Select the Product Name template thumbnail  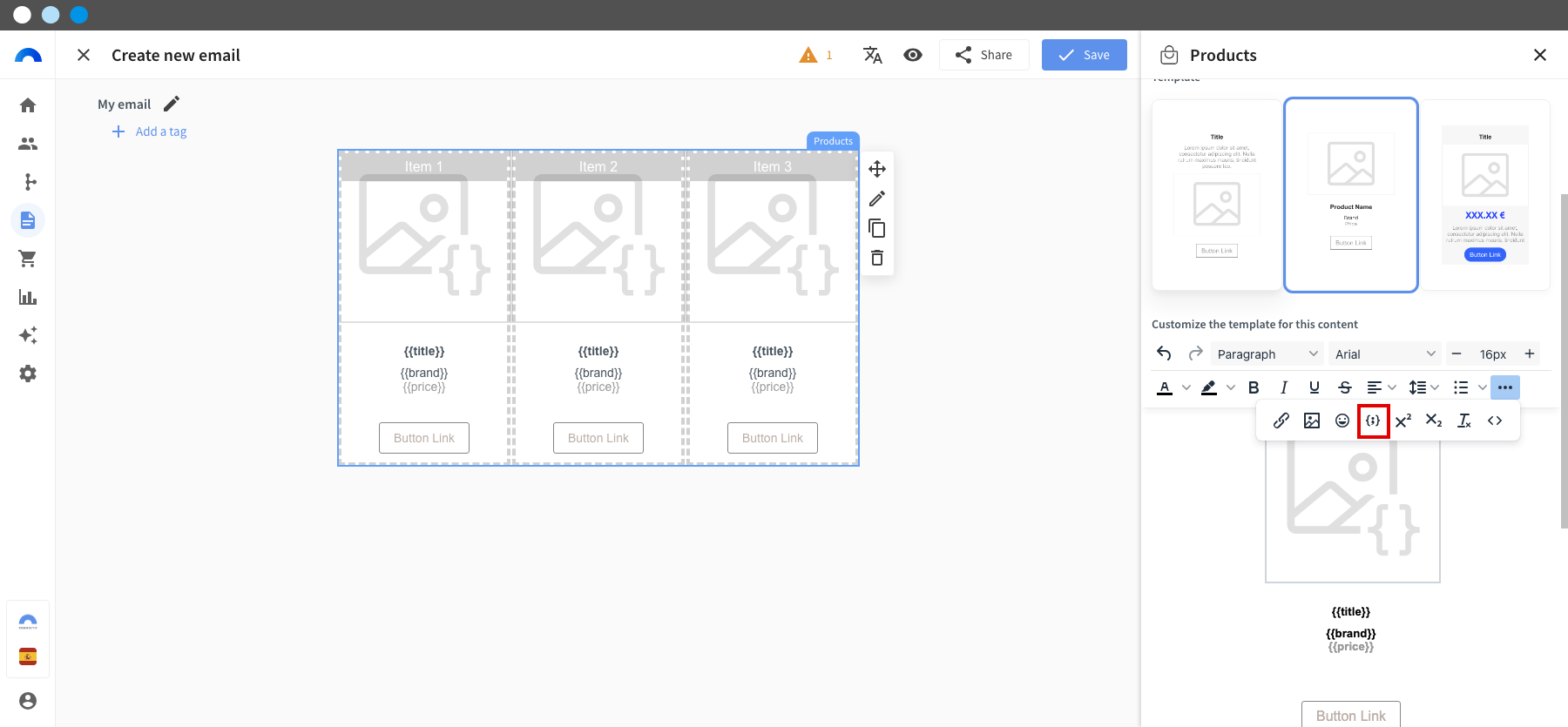tap(1351, 195)
